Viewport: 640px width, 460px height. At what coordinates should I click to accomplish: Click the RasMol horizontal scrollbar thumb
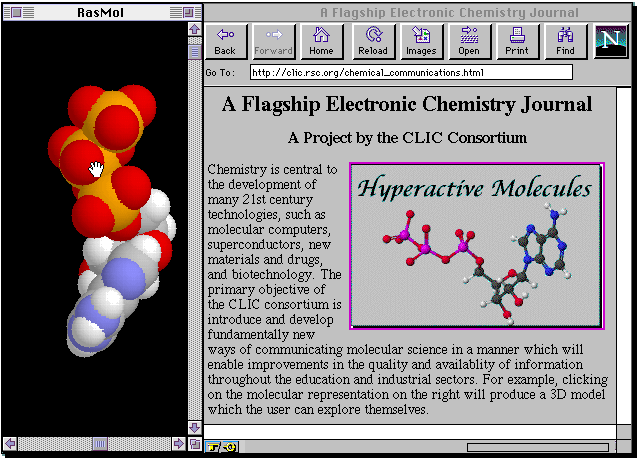click(x=99, y=443)
